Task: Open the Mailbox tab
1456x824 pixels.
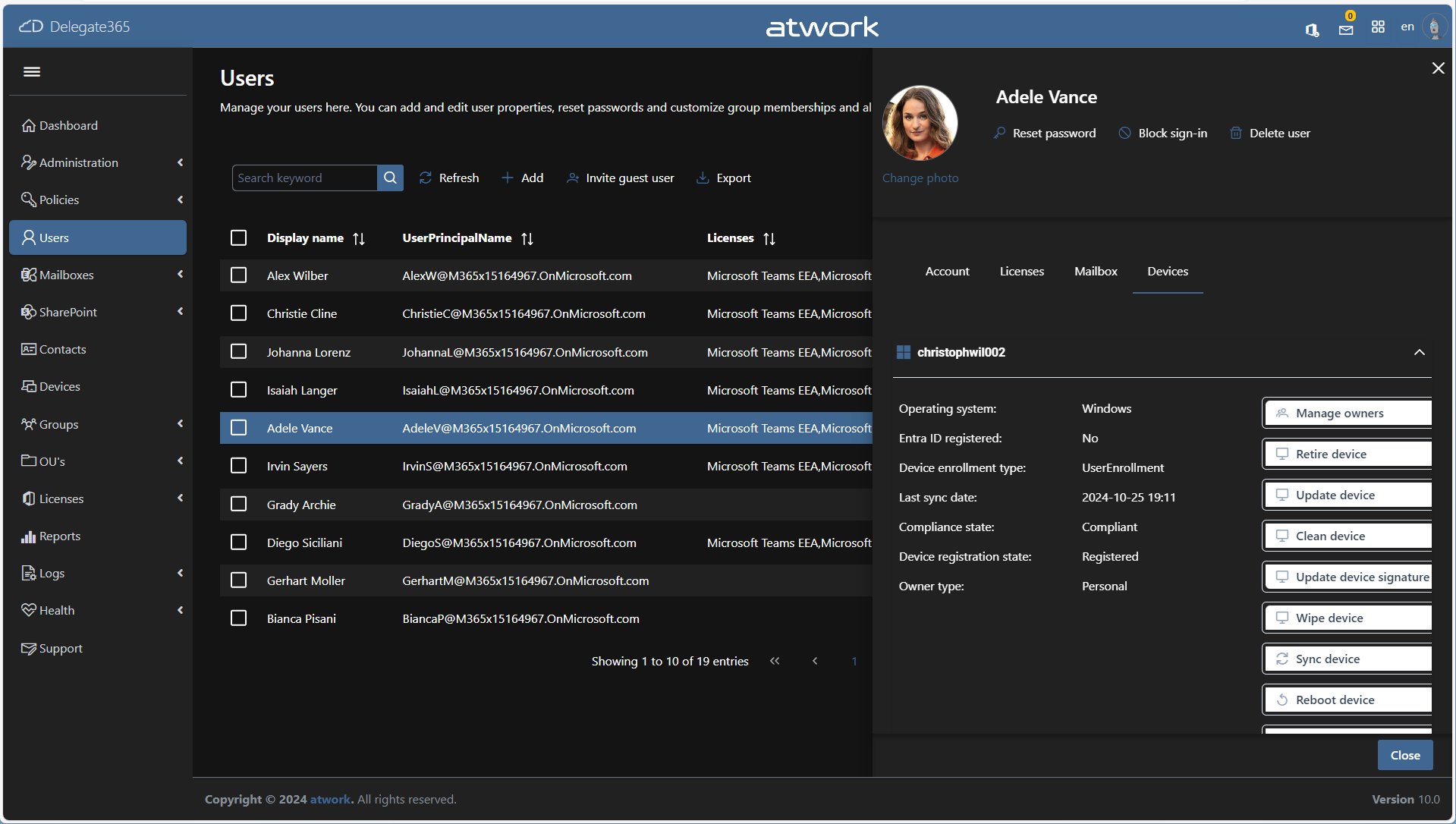Action: click(1096, 272)
